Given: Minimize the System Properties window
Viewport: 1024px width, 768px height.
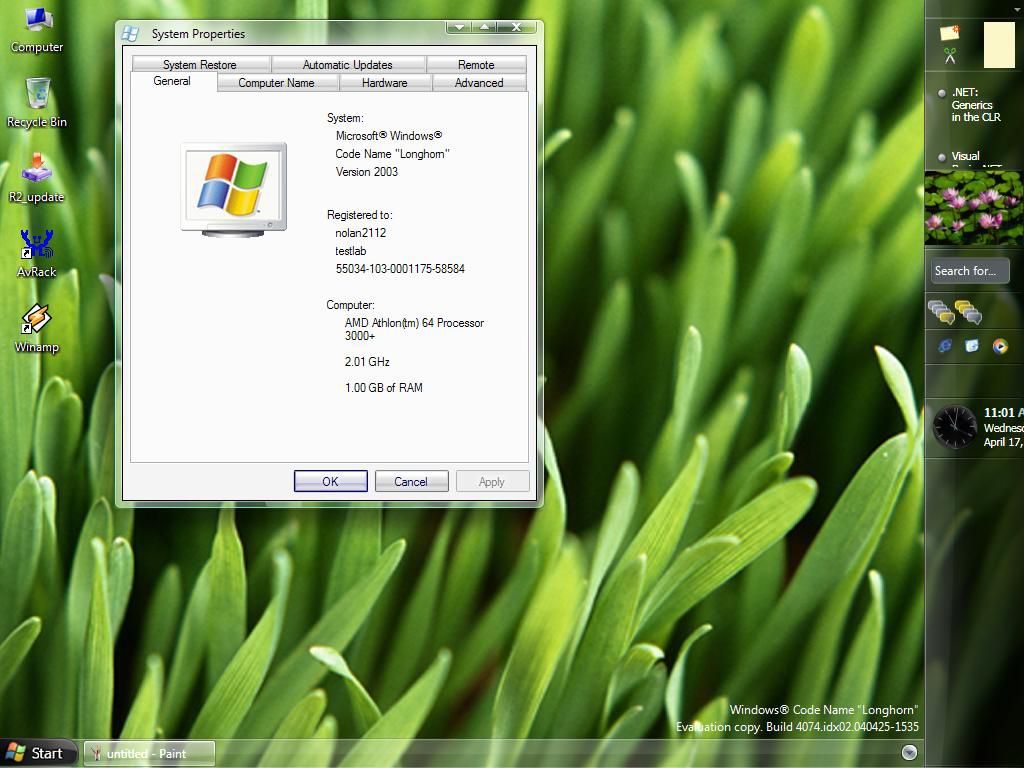Looking at the screenshot, I should point(459,27).
